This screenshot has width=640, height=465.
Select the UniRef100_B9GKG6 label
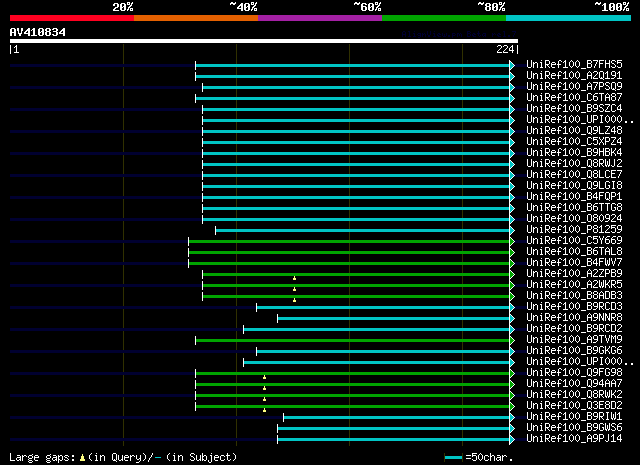point(574,351)
